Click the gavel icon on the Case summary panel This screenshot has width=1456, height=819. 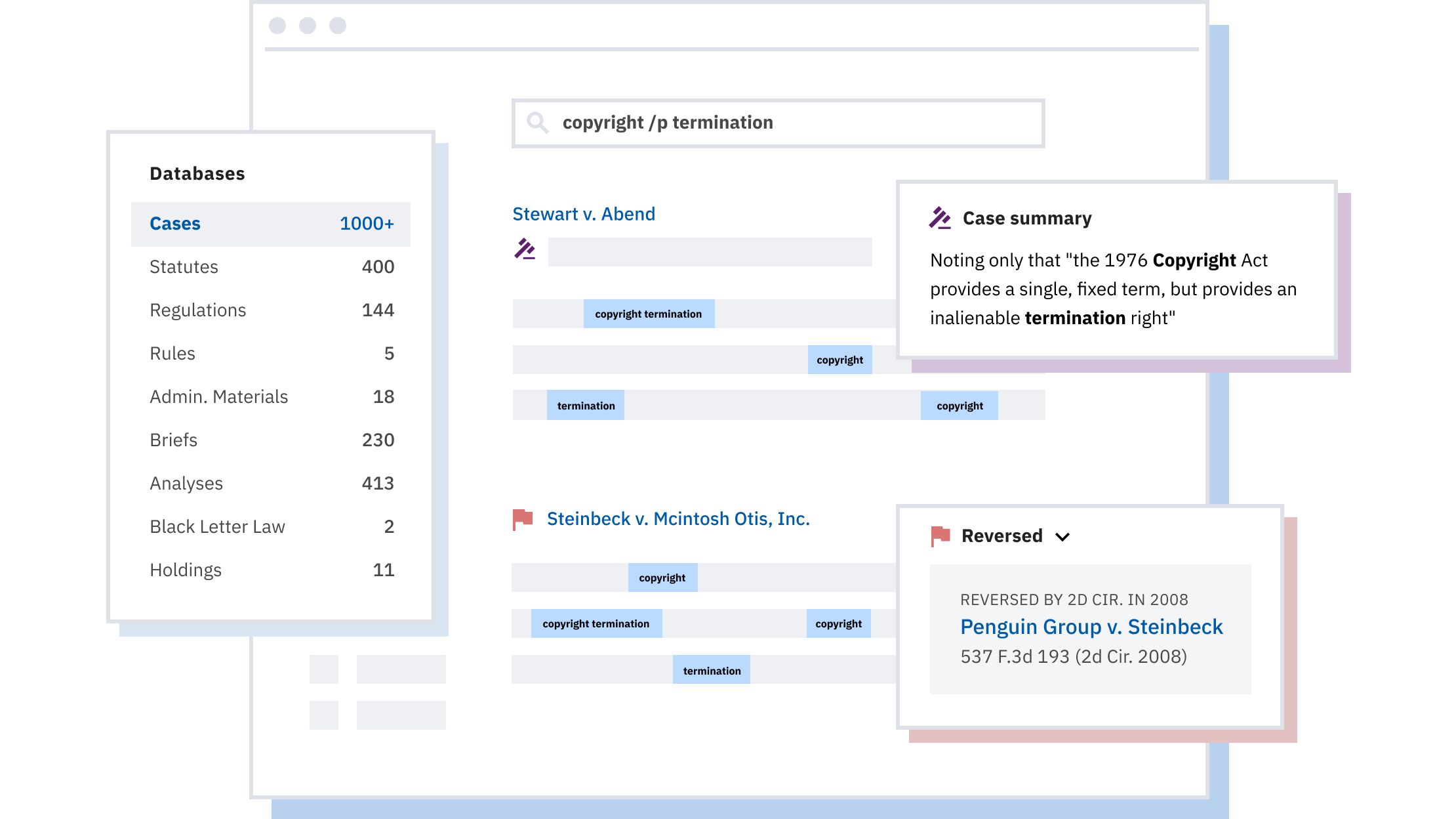point(939,217)
